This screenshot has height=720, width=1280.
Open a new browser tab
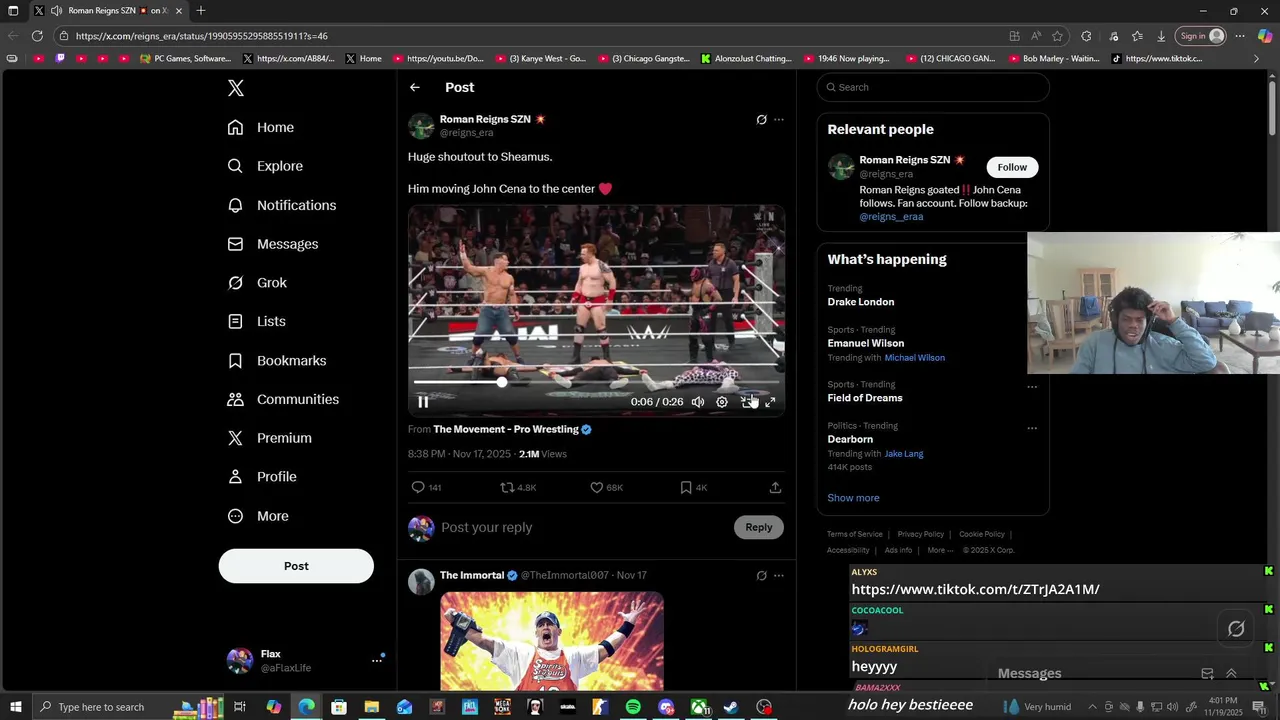click(201, 10)
